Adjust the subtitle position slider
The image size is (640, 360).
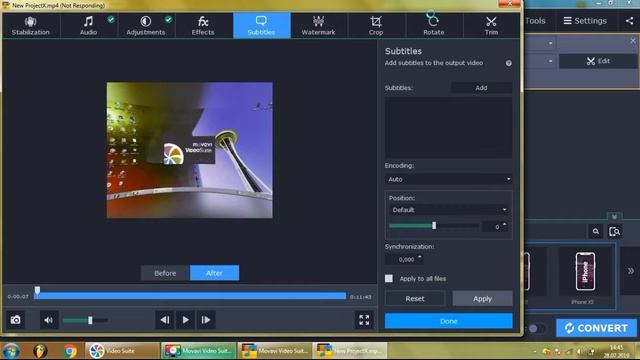pyautogui.click(x=434, y=225)
